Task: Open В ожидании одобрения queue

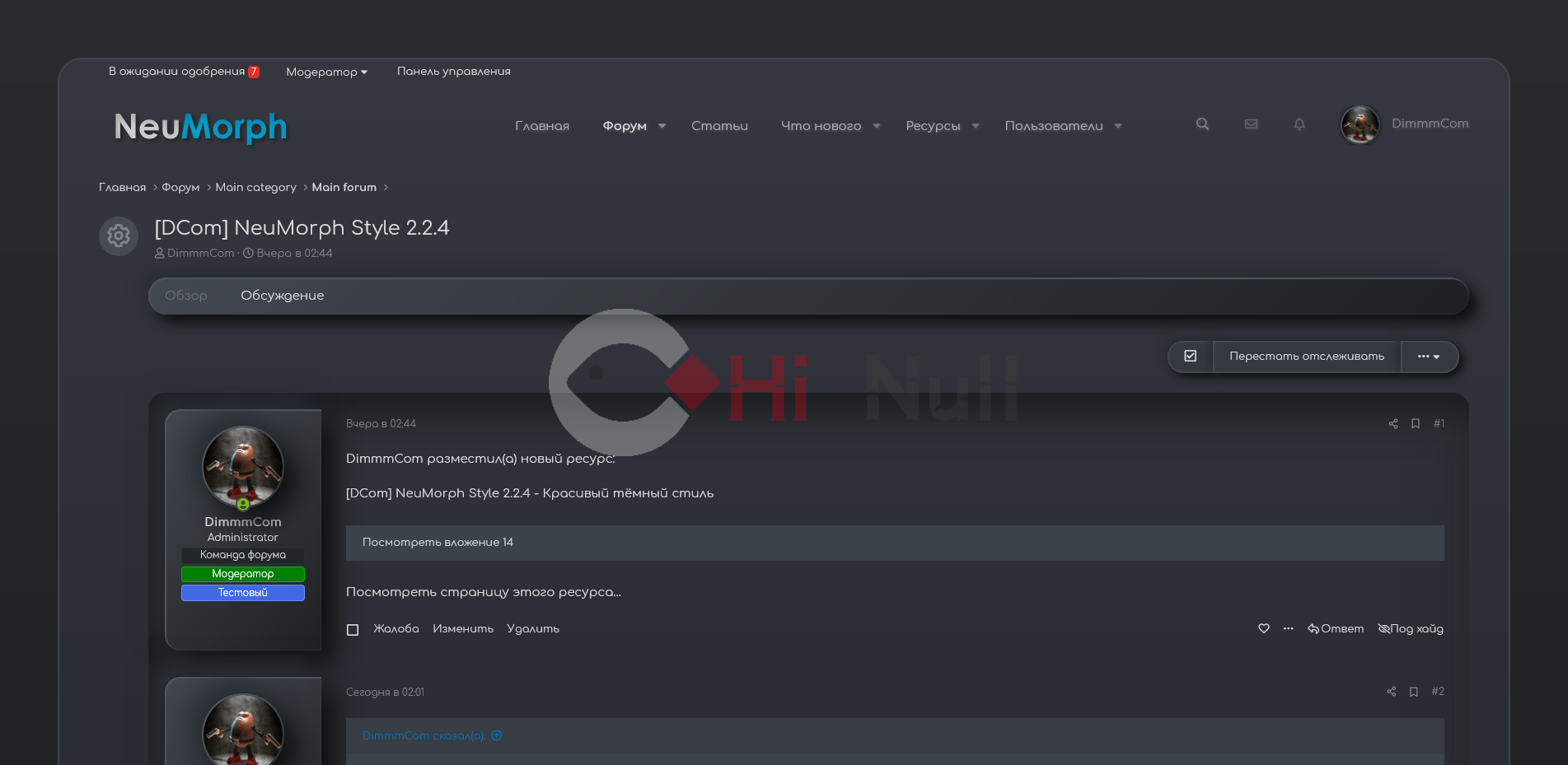Action: coord(184,72)
